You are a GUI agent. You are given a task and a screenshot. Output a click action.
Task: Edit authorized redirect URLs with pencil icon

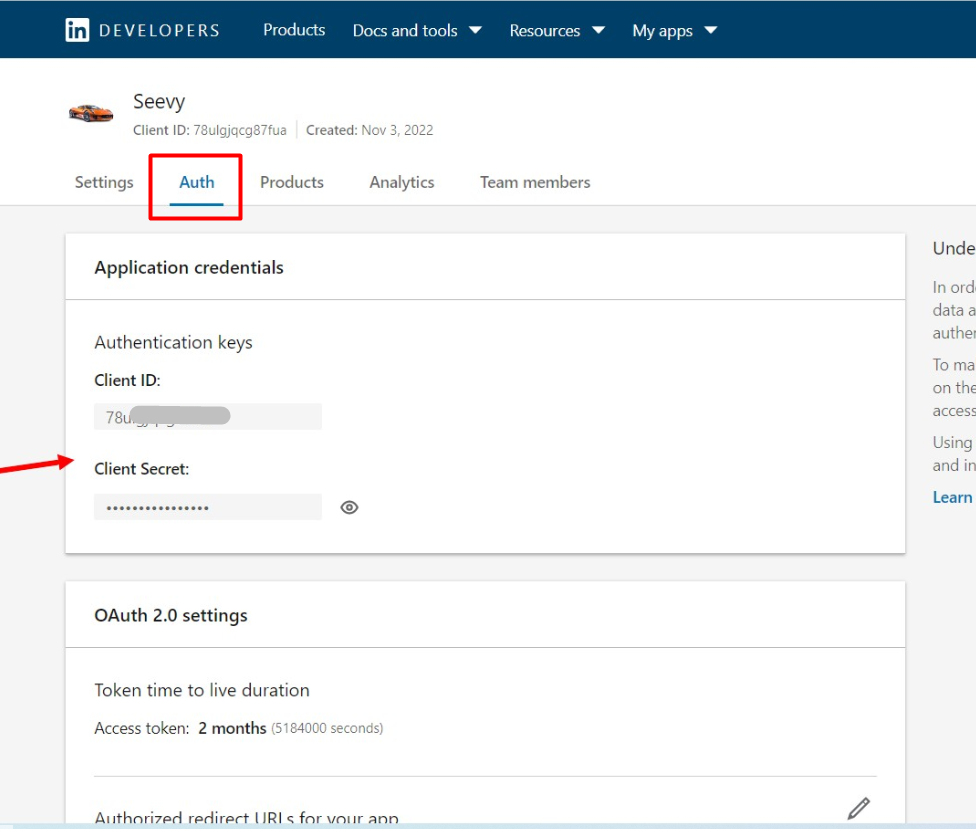tap(858, 808)
